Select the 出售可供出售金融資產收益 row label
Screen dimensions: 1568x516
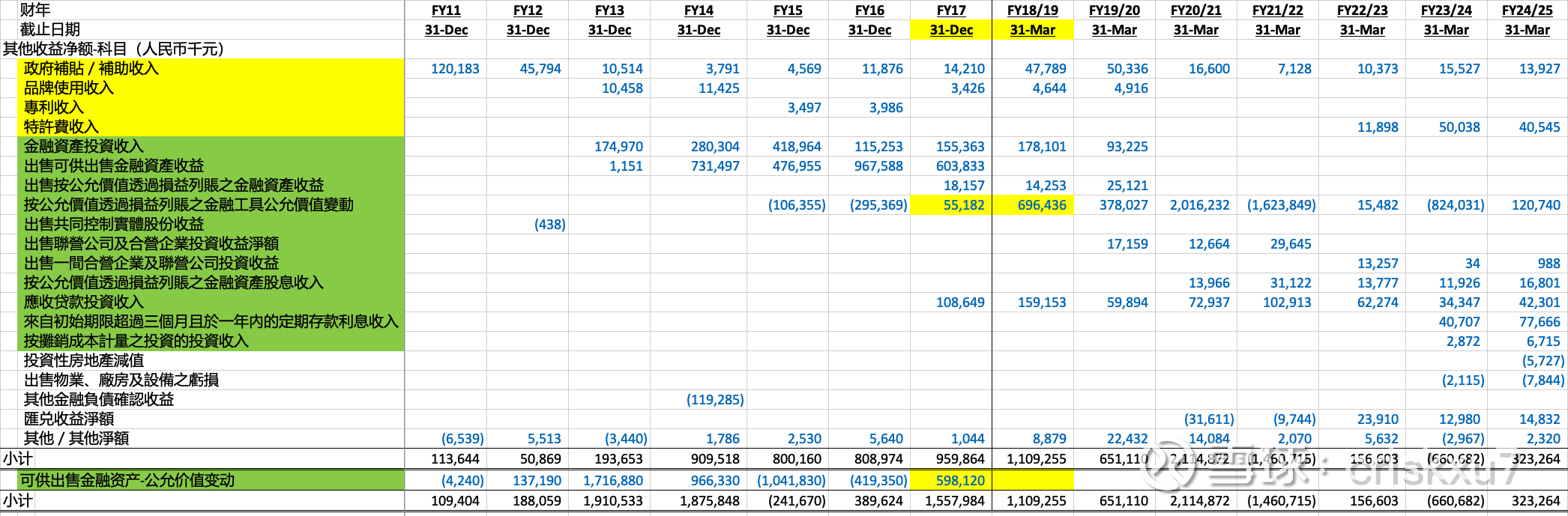point(114,166)
